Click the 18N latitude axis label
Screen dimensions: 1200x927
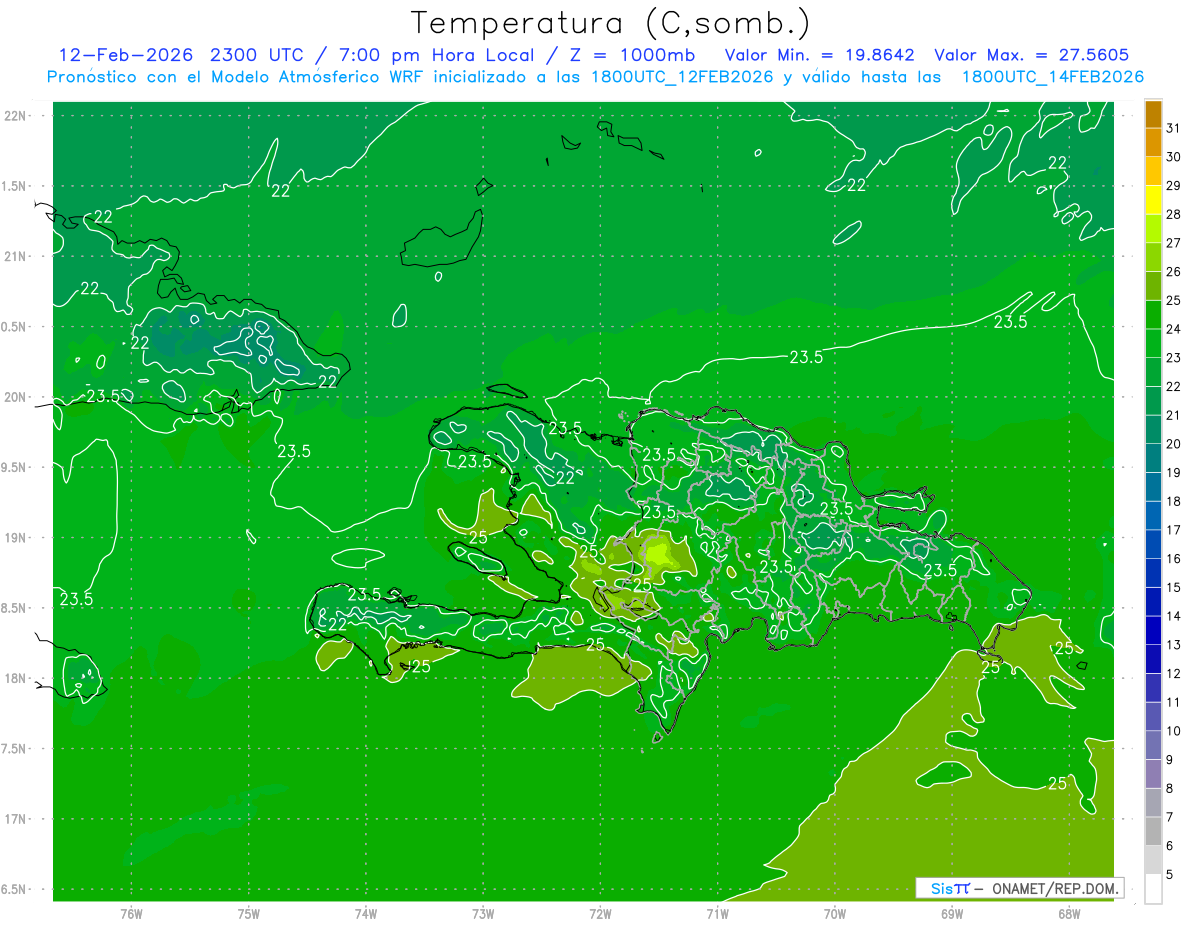click(x=16, y=678)
